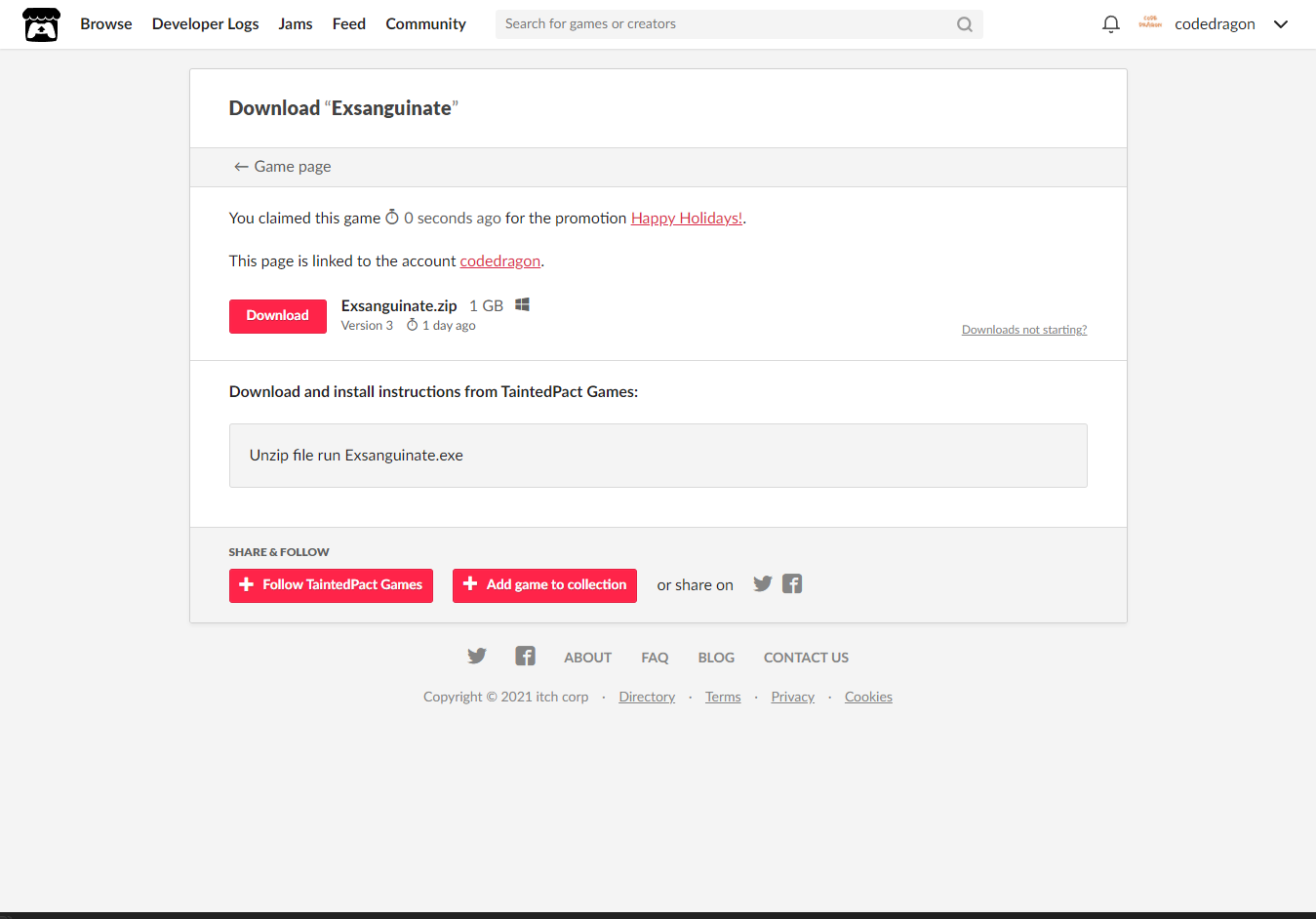Click the Exsanguinate.zip file name
The image size is (1316, 919).
click(x=399, y=306)
